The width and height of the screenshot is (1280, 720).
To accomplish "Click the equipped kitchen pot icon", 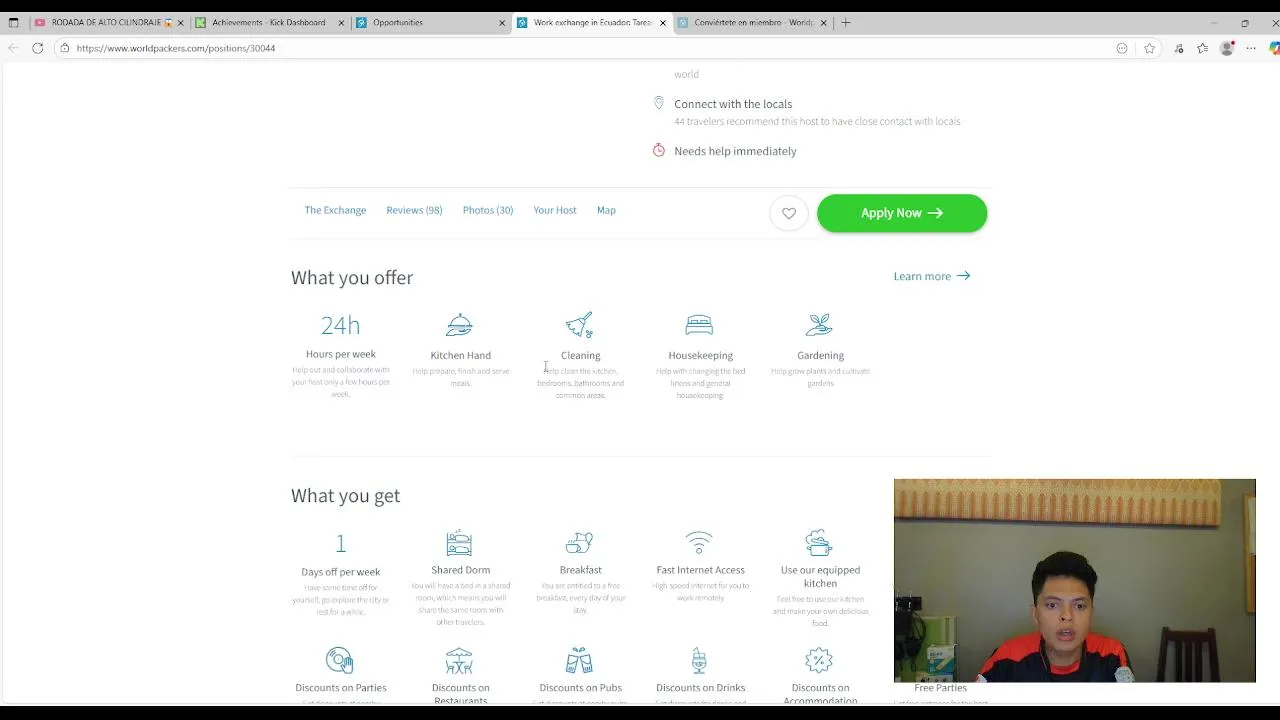I will click(x=819, y=543).
